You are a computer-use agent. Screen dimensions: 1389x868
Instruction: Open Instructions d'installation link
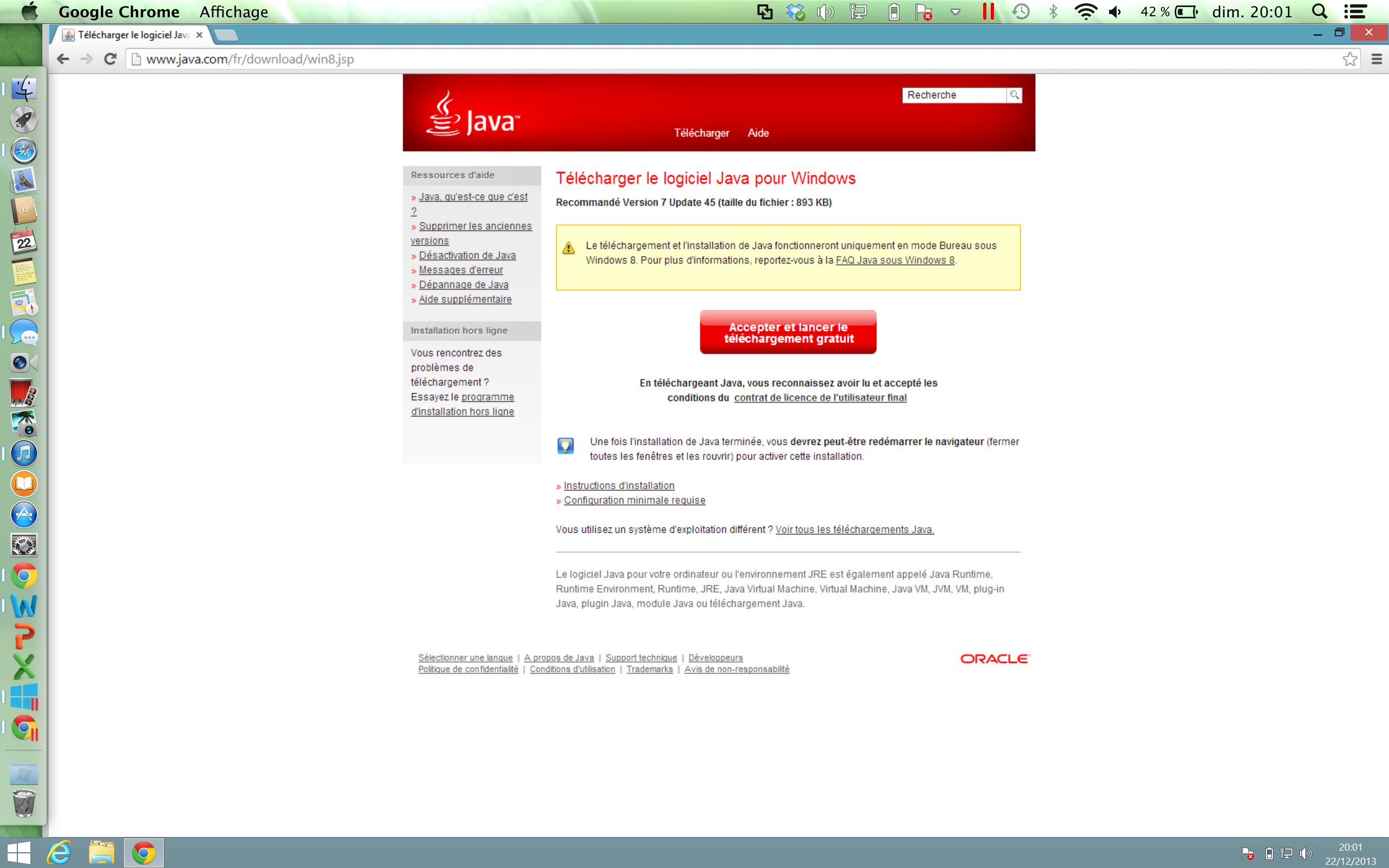click(619, 486)
